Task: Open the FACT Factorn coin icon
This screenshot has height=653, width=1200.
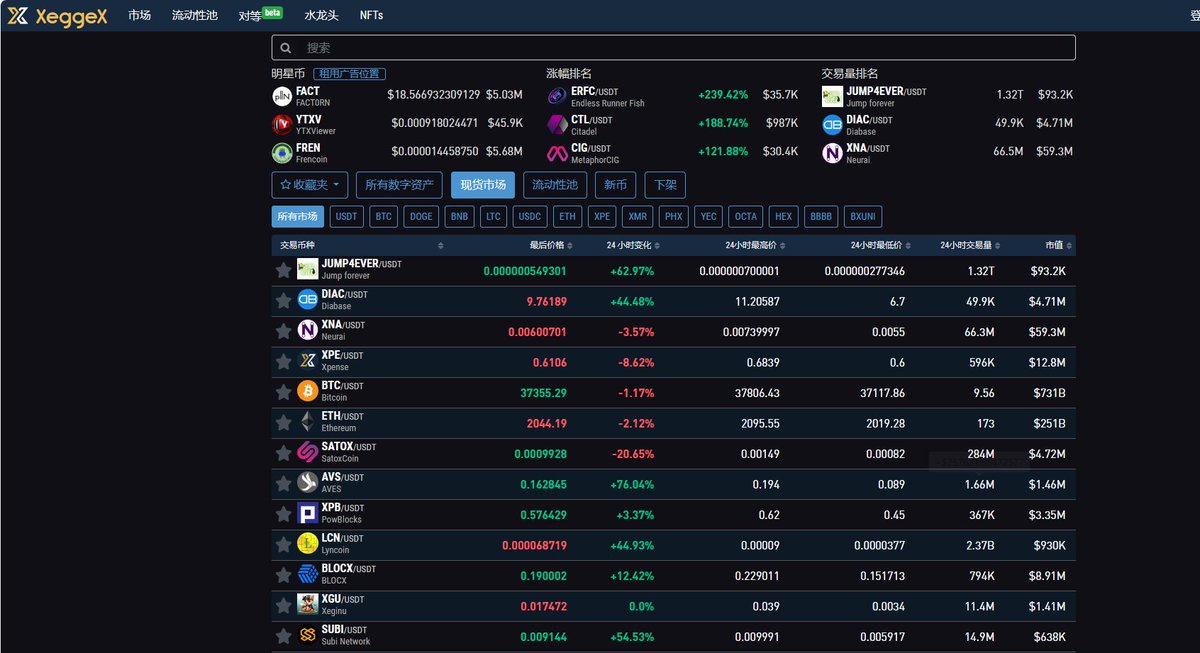Action: click(282, 96)
